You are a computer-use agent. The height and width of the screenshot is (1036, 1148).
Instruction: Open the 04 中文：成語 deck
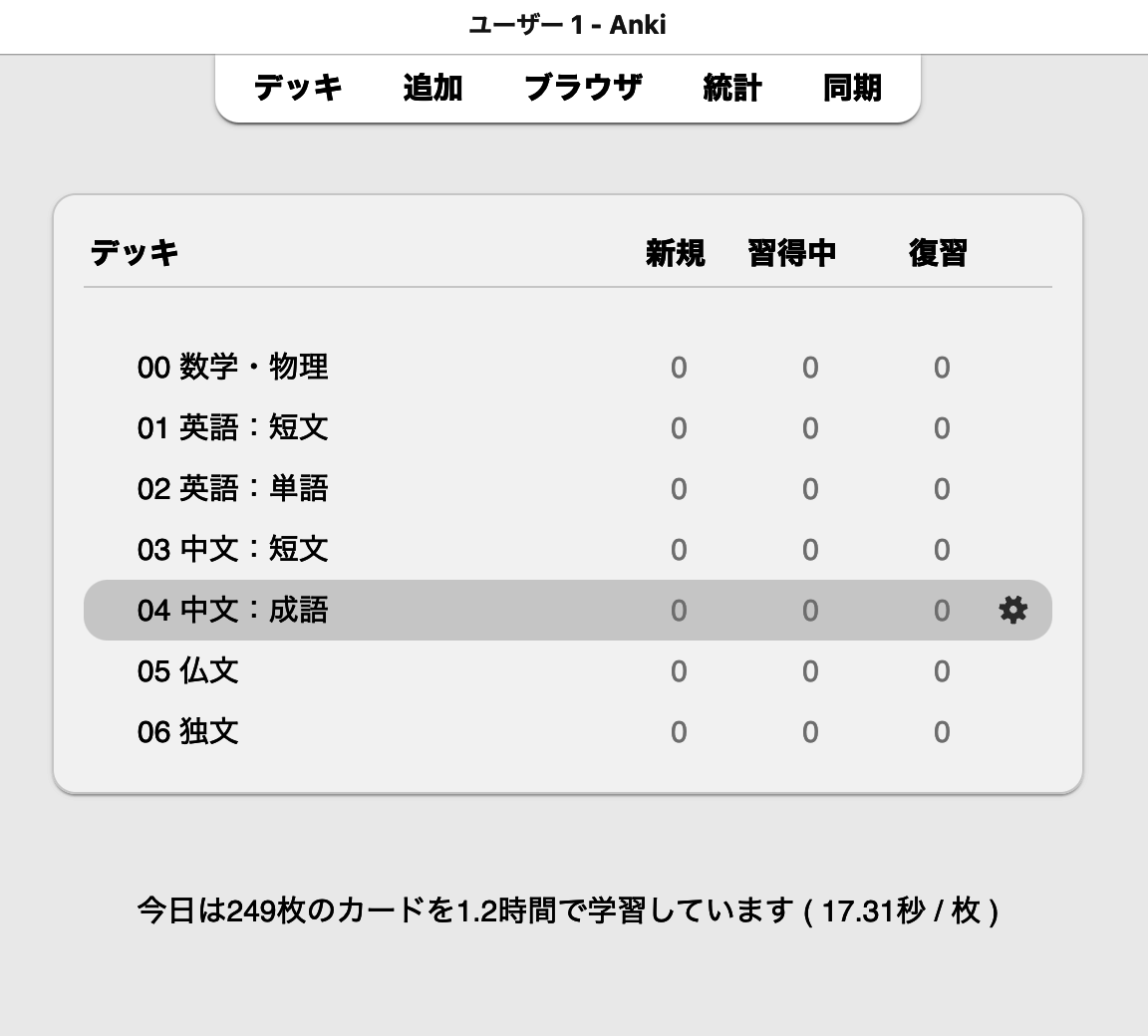232,611
